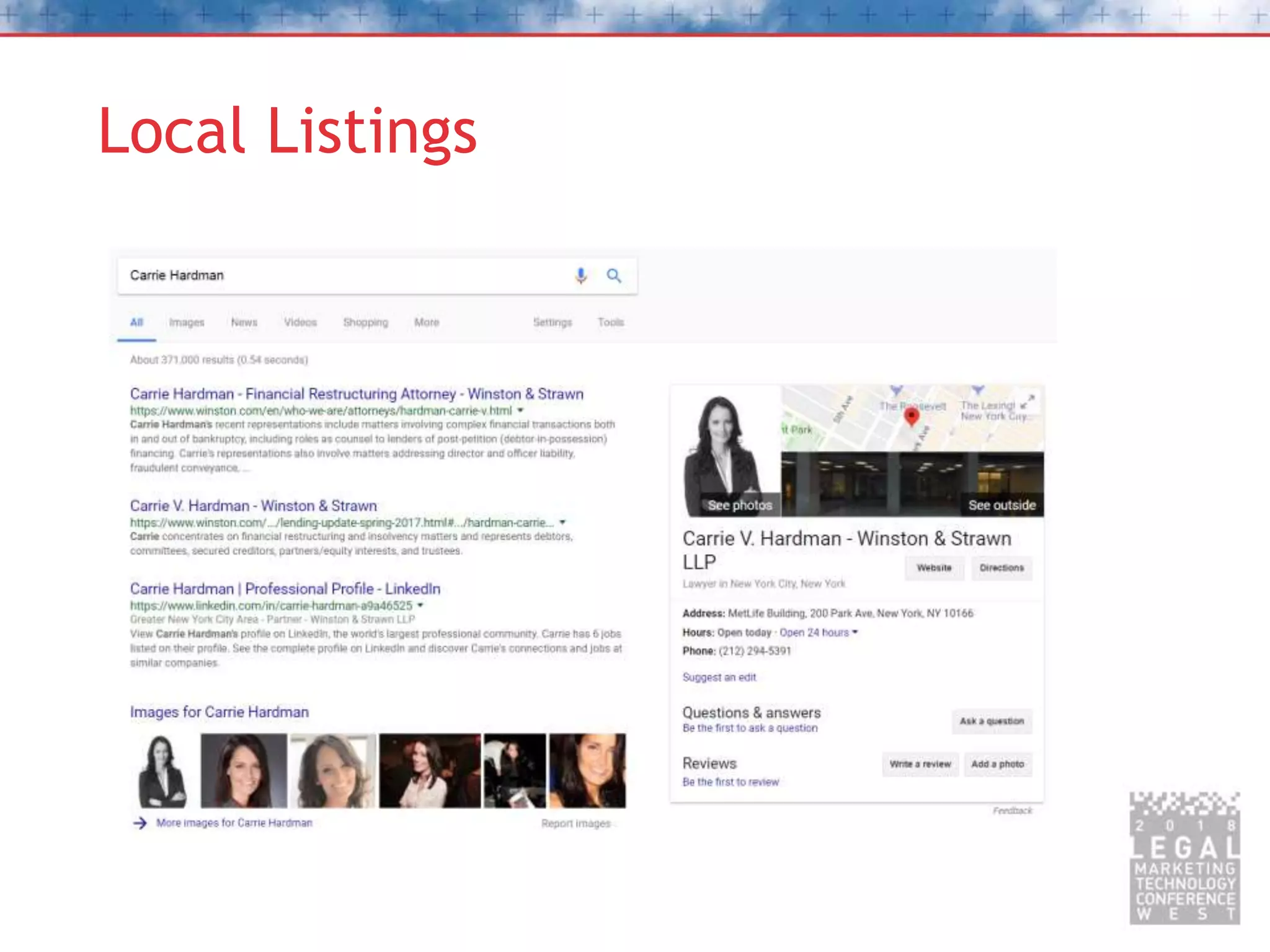The height and width of the screenshot is (952, 1270).
Task: Click Report images link
Action: coord(575,824)
